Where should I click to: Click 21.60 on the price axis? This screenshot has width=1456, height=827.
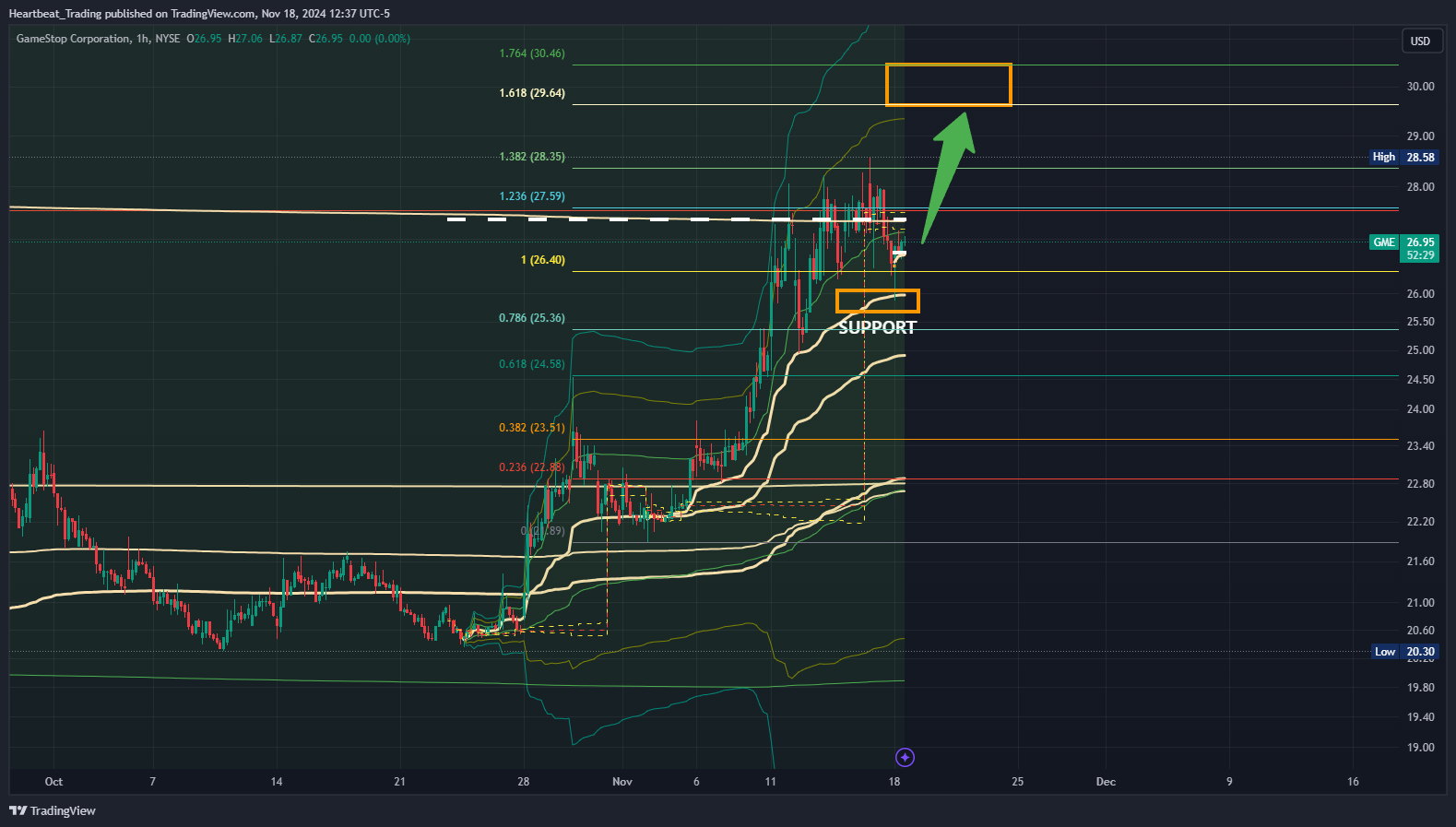(x=1420, y=561)
